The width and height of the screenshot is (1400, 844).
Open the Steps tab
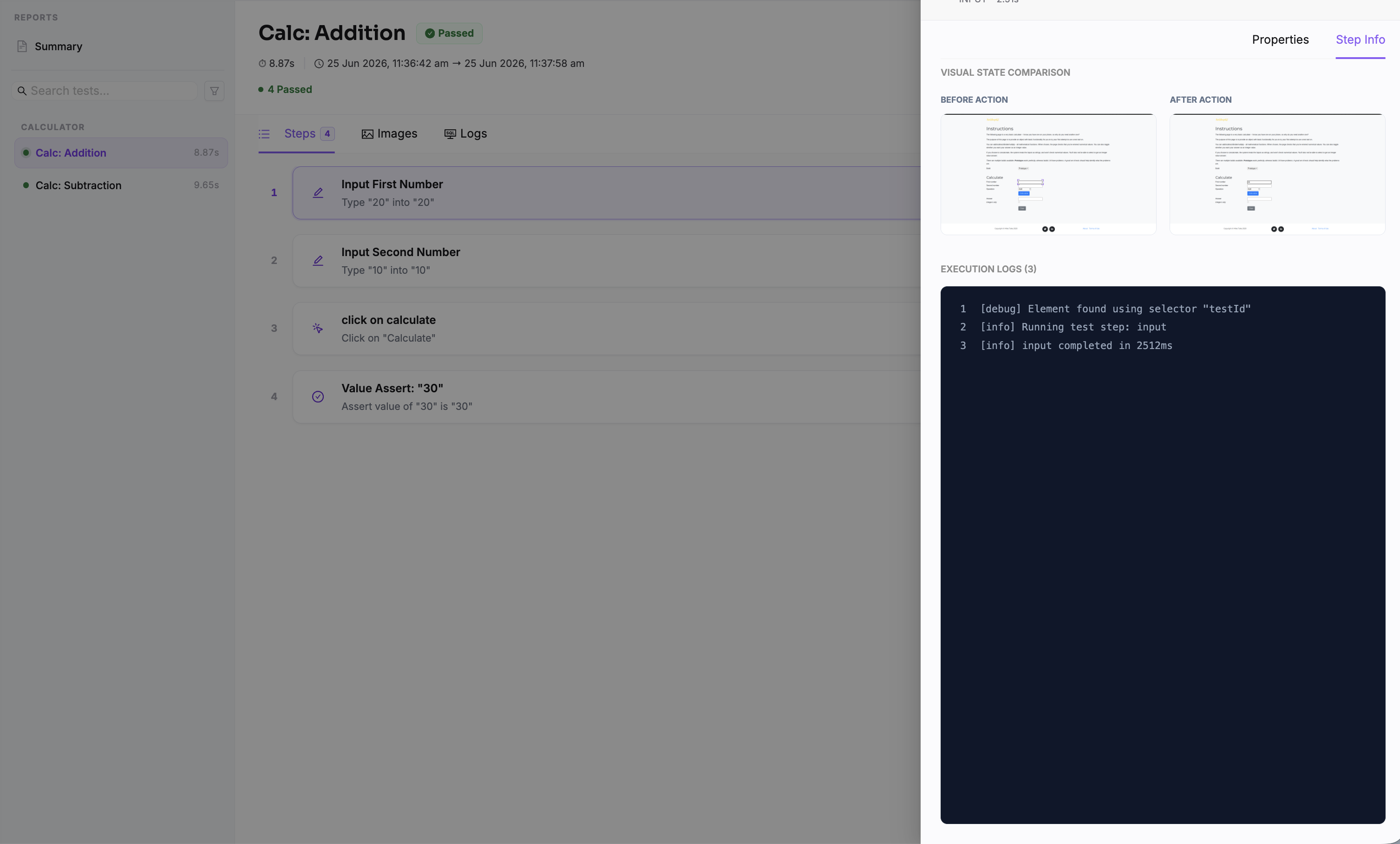[x=297, y=133]
